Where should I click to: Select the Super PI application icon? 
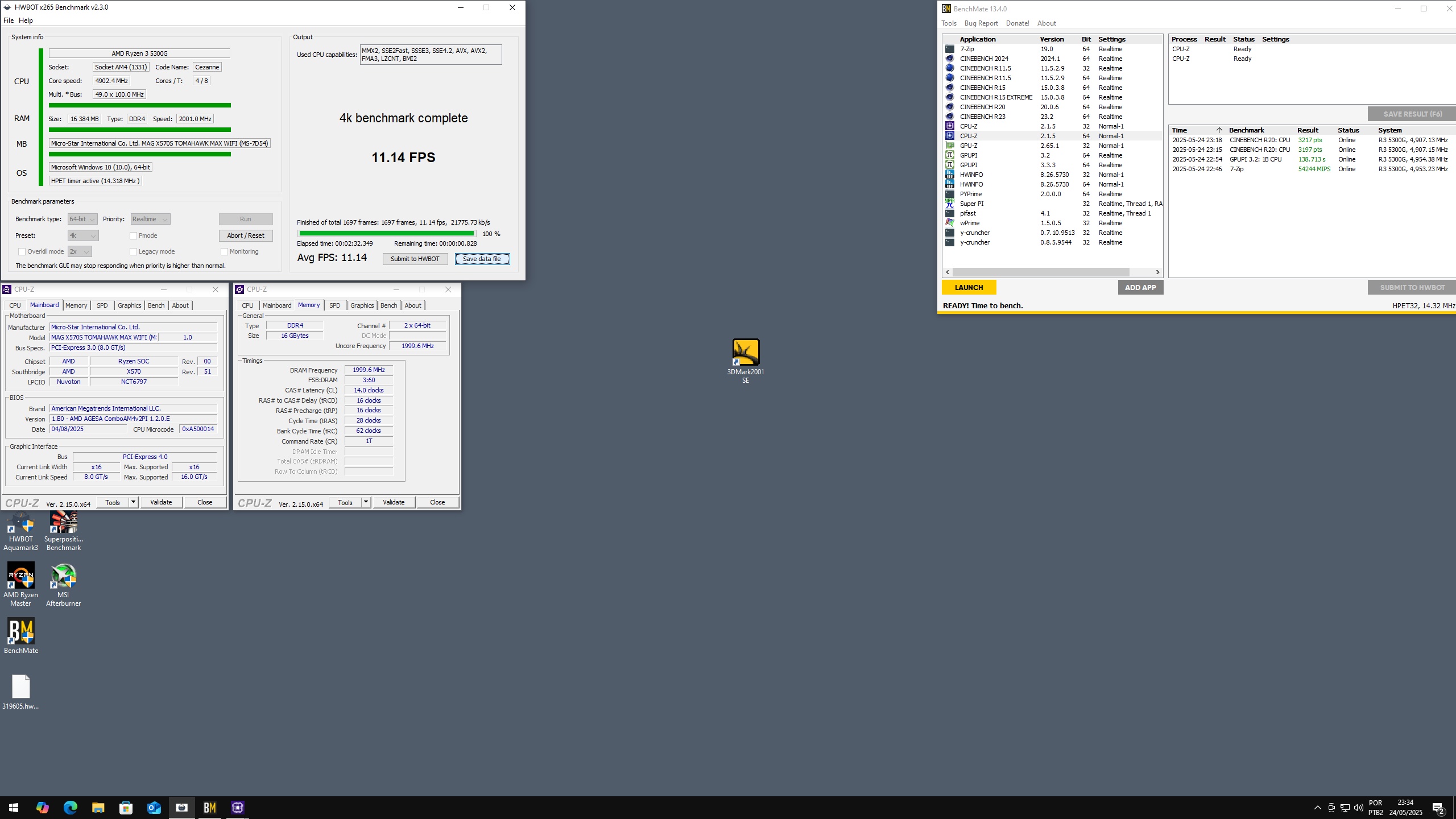pyautogui.click(x=949, y=204)
